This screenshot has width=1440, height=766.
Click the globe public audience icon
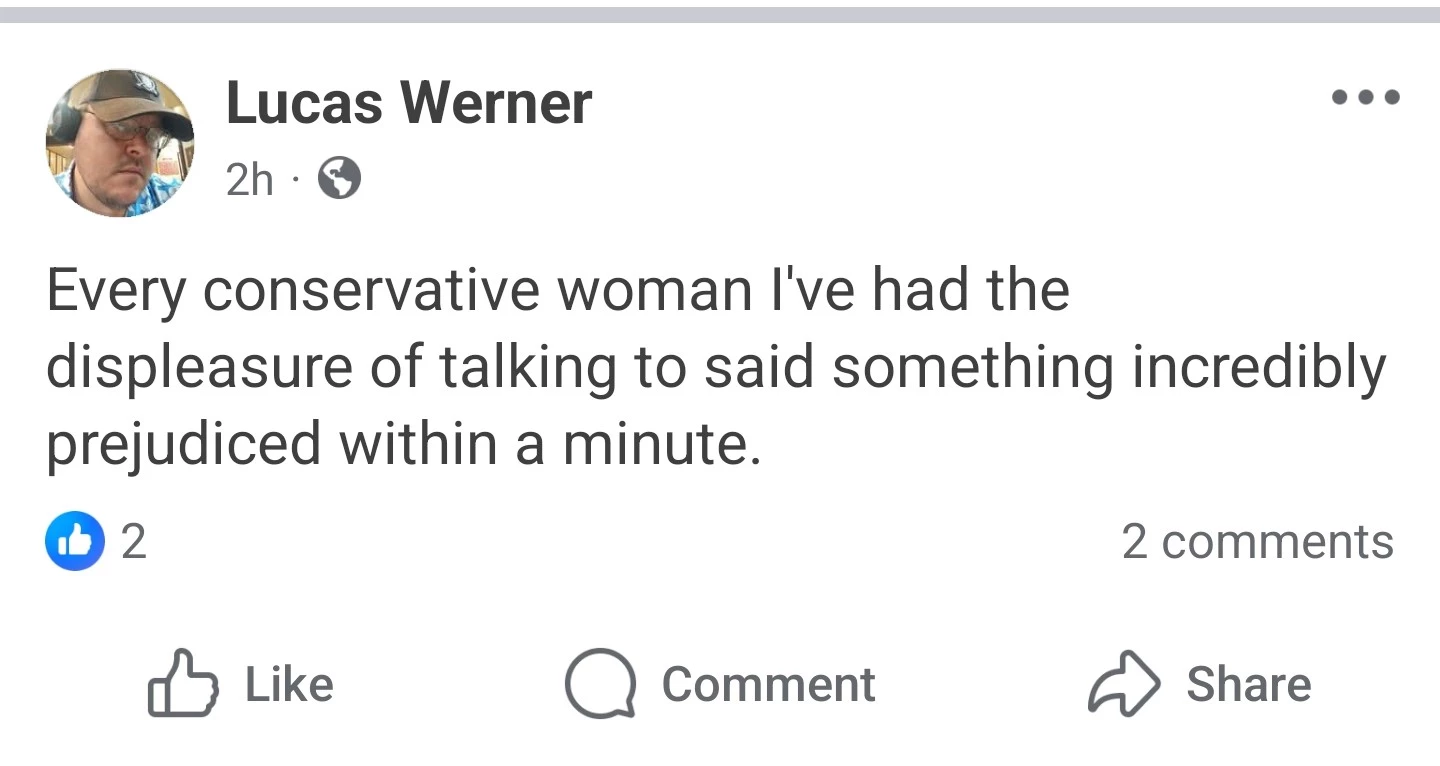[339, 180]
